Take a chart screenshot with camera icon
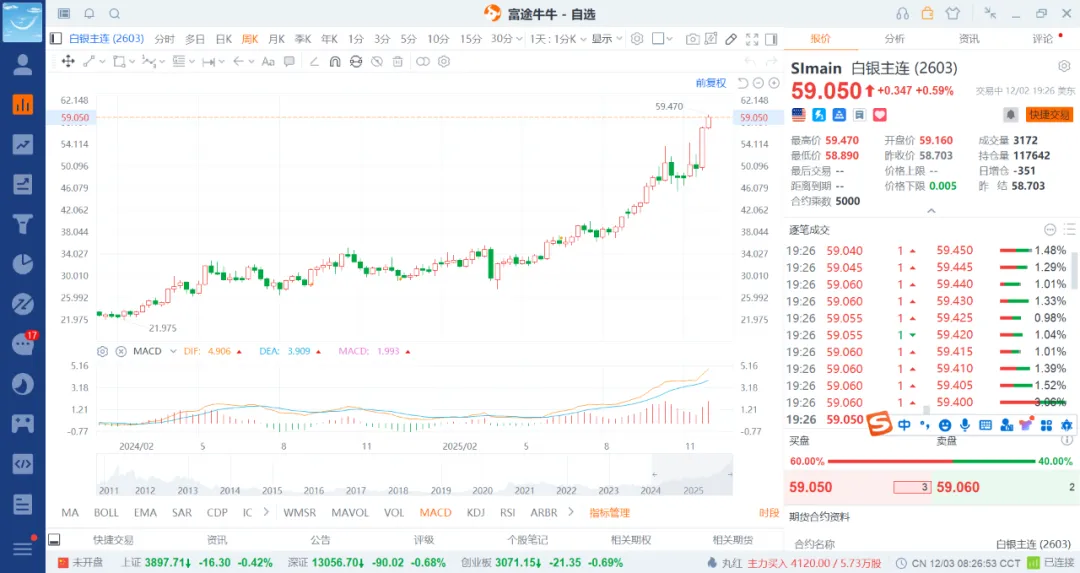The image size is (1080, 573). pos(692,39)
